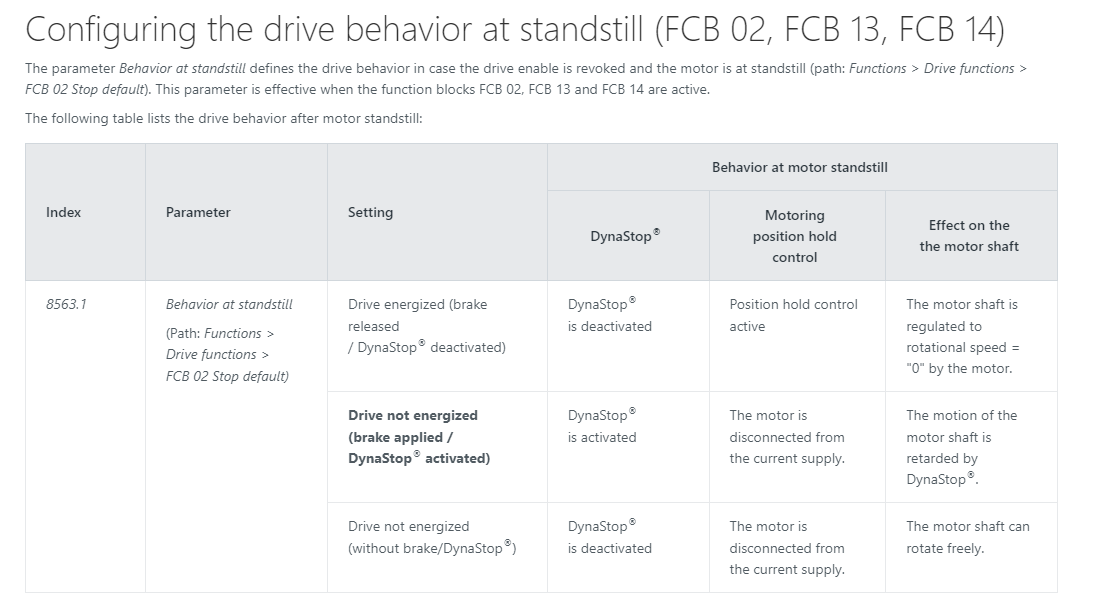The height and width of the screenshot is (613, 1101).
Task: Select the 'Drive not energized (without brake/DynaStop)' setting
Action: point(432,537)
